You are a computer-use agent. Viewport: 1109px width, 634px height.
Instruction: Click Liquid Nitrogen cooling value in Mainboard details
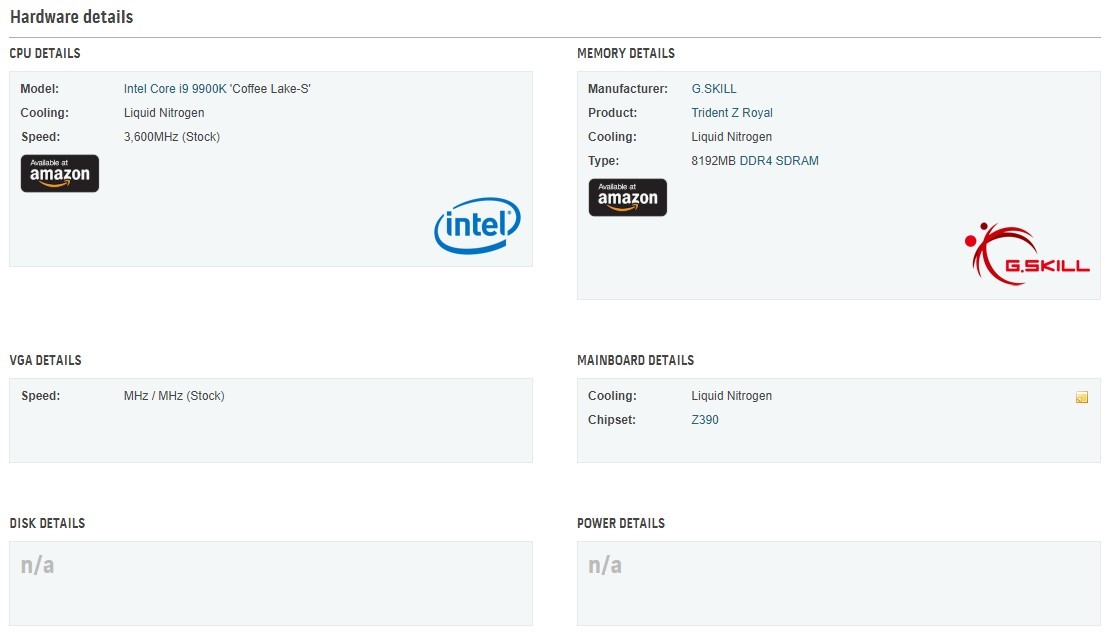[731, 396]
